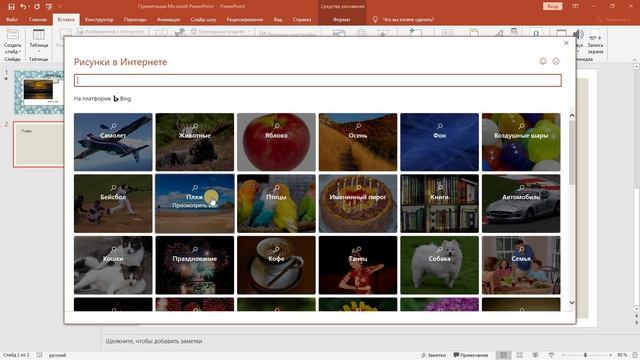Select the Яблоко image category
Image resolution: width=640 pixels, height=360 pixels.
click(276, 142)
